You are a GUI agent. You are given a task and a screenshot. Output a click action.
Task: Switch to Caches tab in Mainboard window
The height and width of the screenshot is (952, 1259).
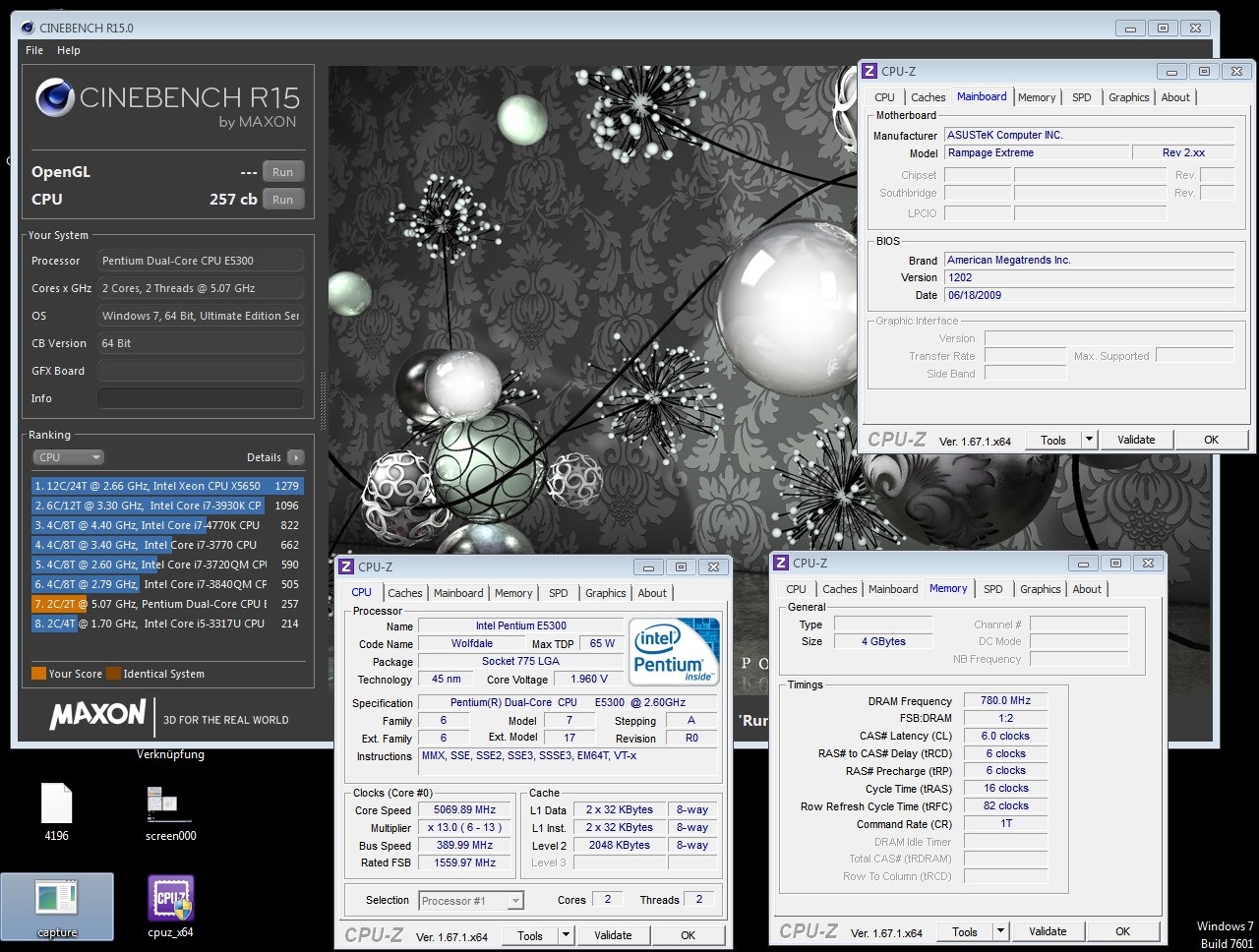(x=928, y=97)
